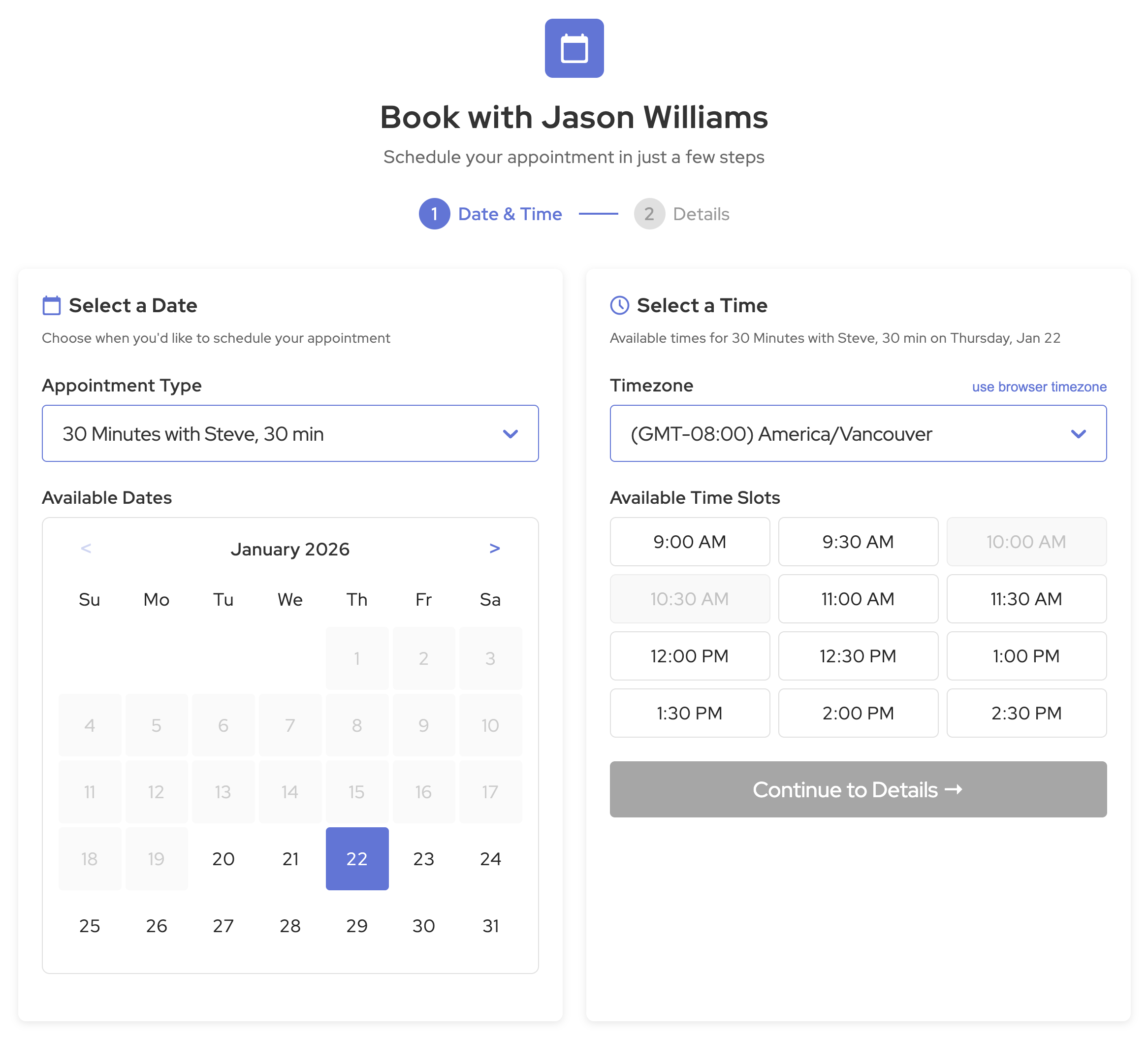Open the Appointment Type dropdown
This screenshot has height=1040, width=1148.
click(x=290, y=433)
